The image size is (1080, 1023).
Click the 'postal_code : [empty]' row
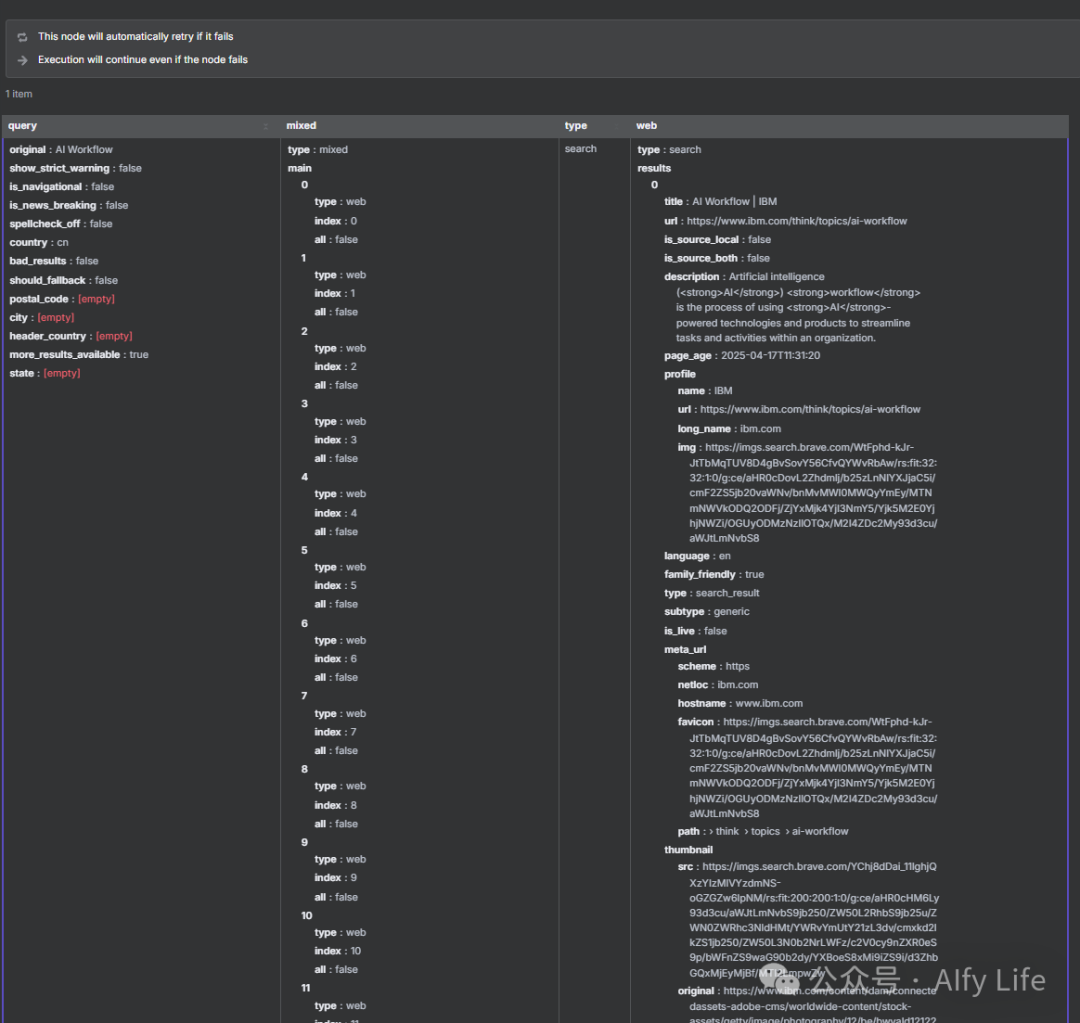[x=62, y=299]
